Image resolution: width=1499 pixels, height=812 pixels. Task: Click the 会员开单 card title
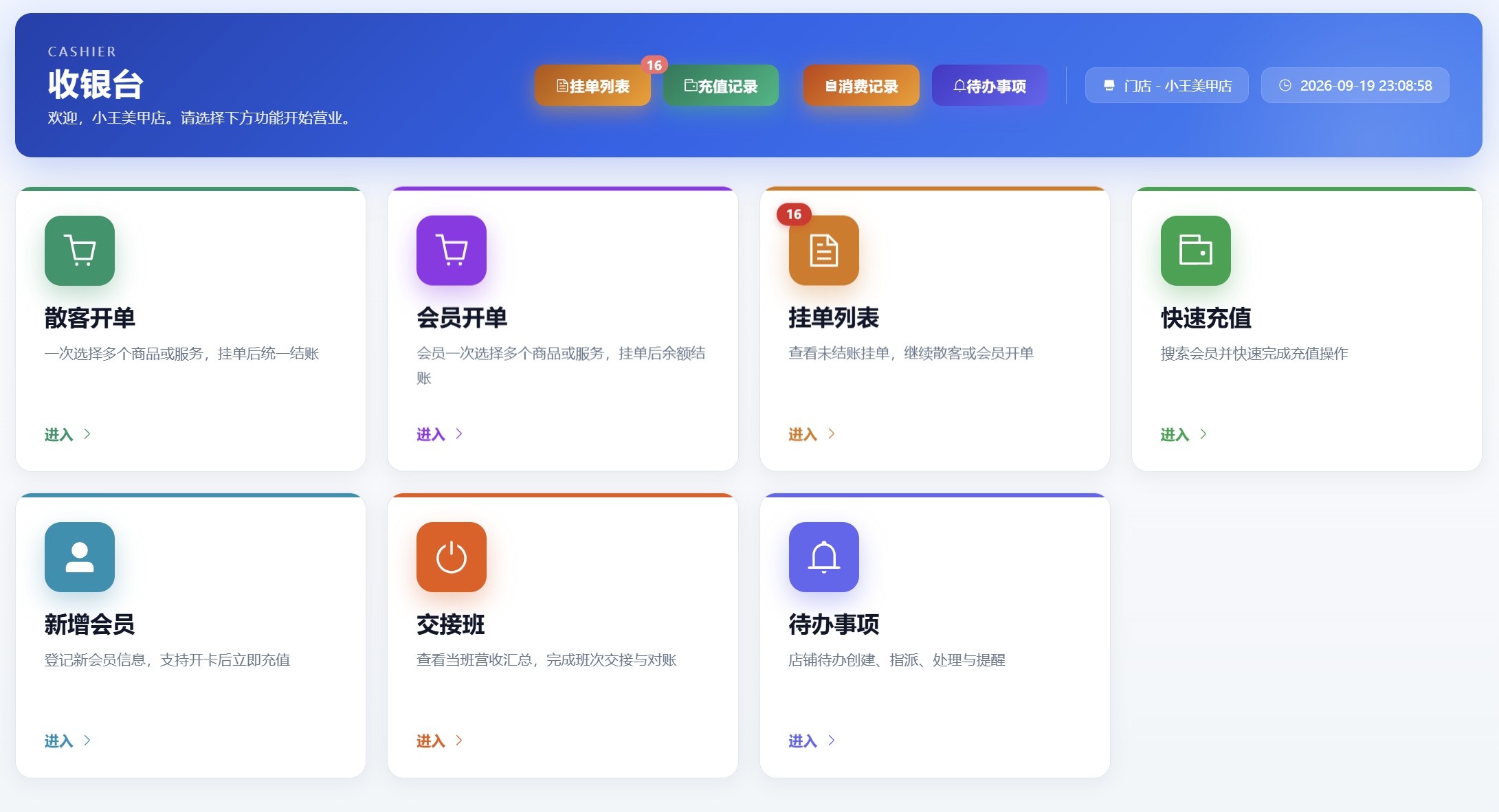pyautogui.click(x=462, y=318)
